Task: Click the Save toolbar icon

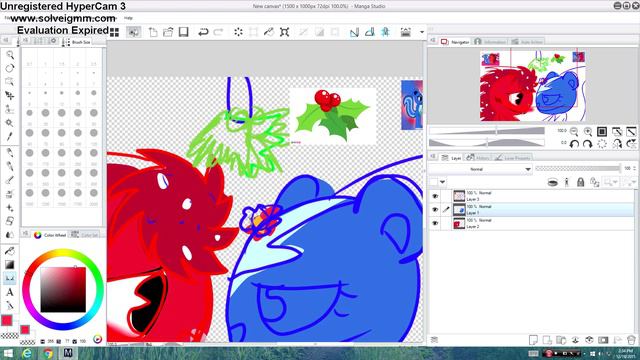Action: tap(183, 32)
